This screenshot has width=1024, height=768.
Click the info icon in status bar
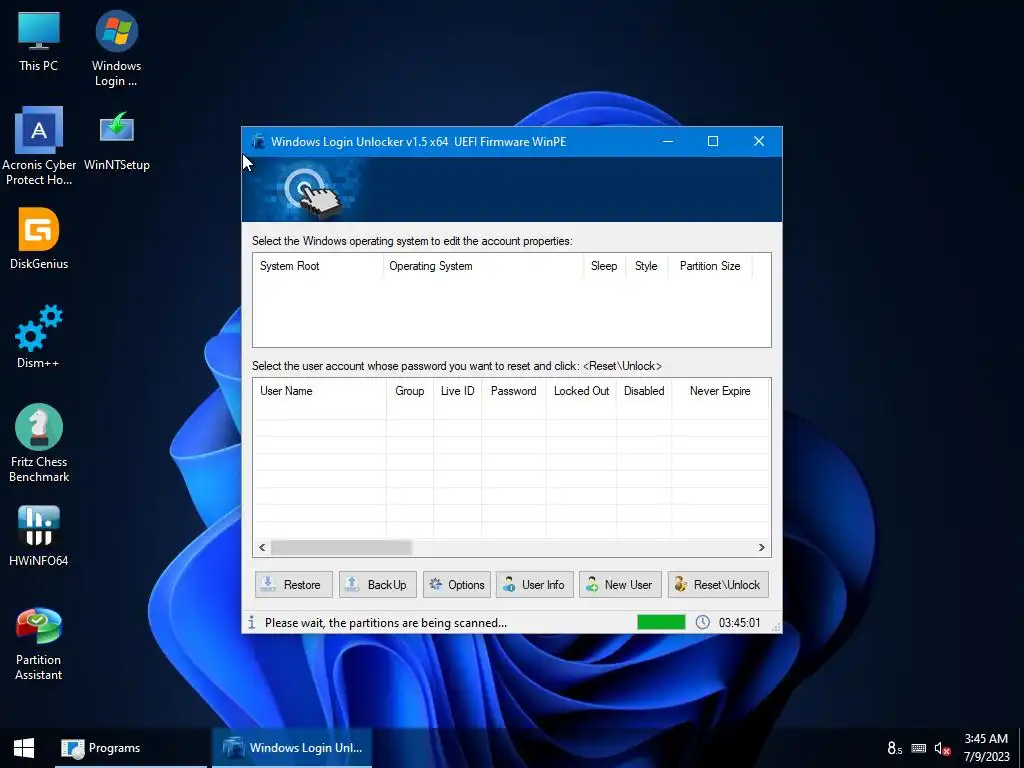pos(251,622)
